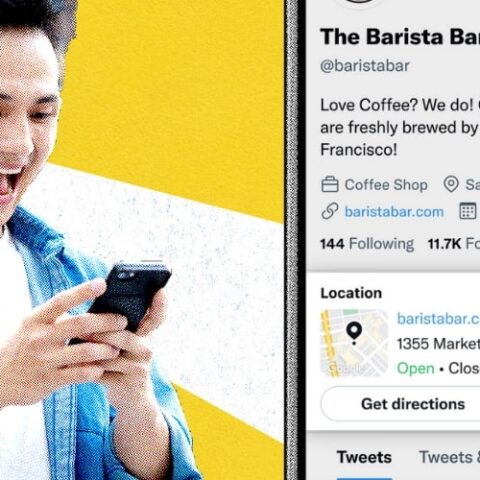Click the @baristabar handle
This screenshot has height=480, width=480.
tap(365, 66)
